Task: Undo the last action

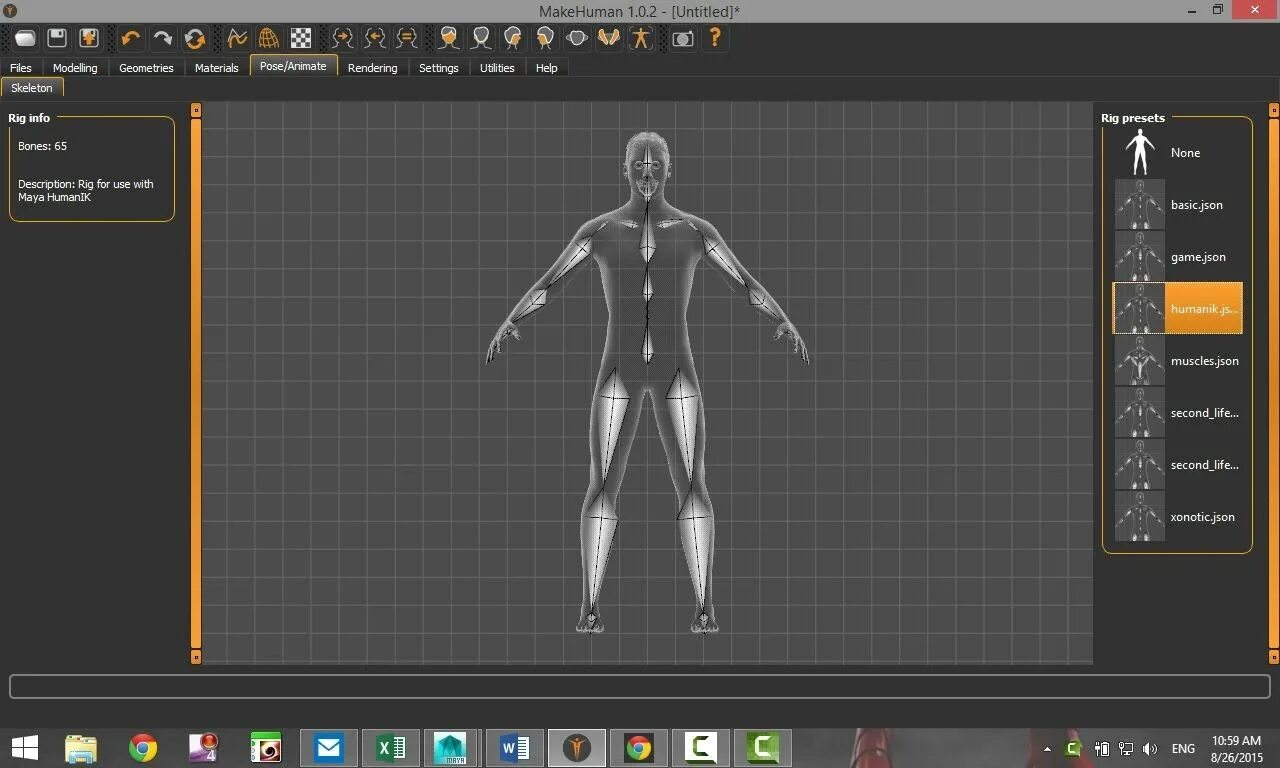Action: coord(130,38)
